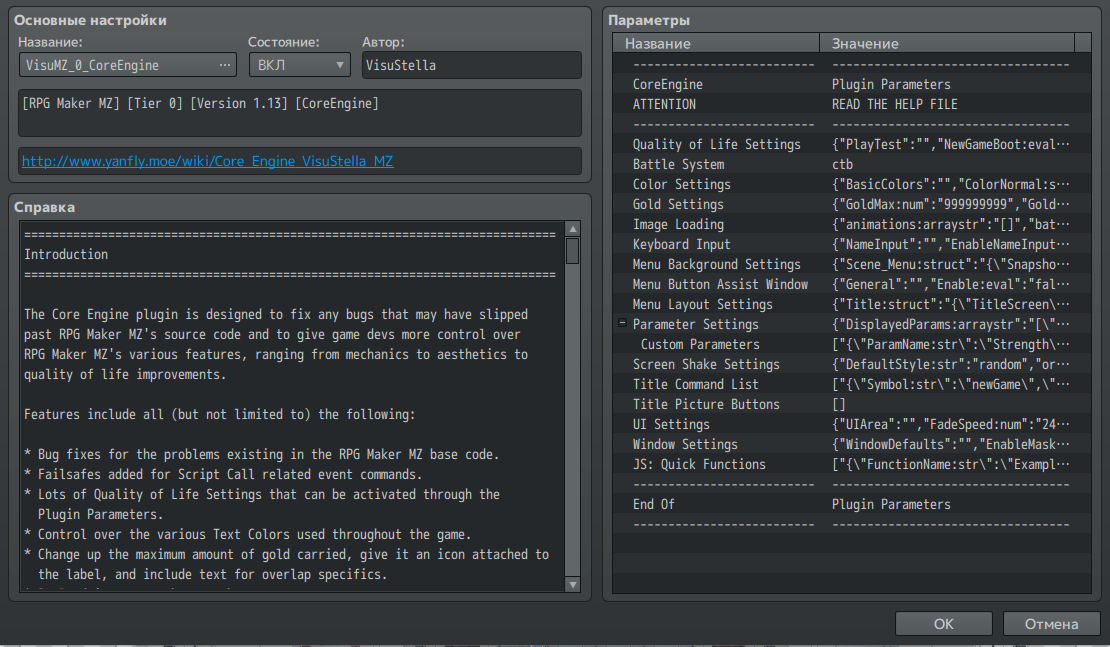Click the Plugin Parameters value of End Of row

pyautogui.click(x=891, y=504)
